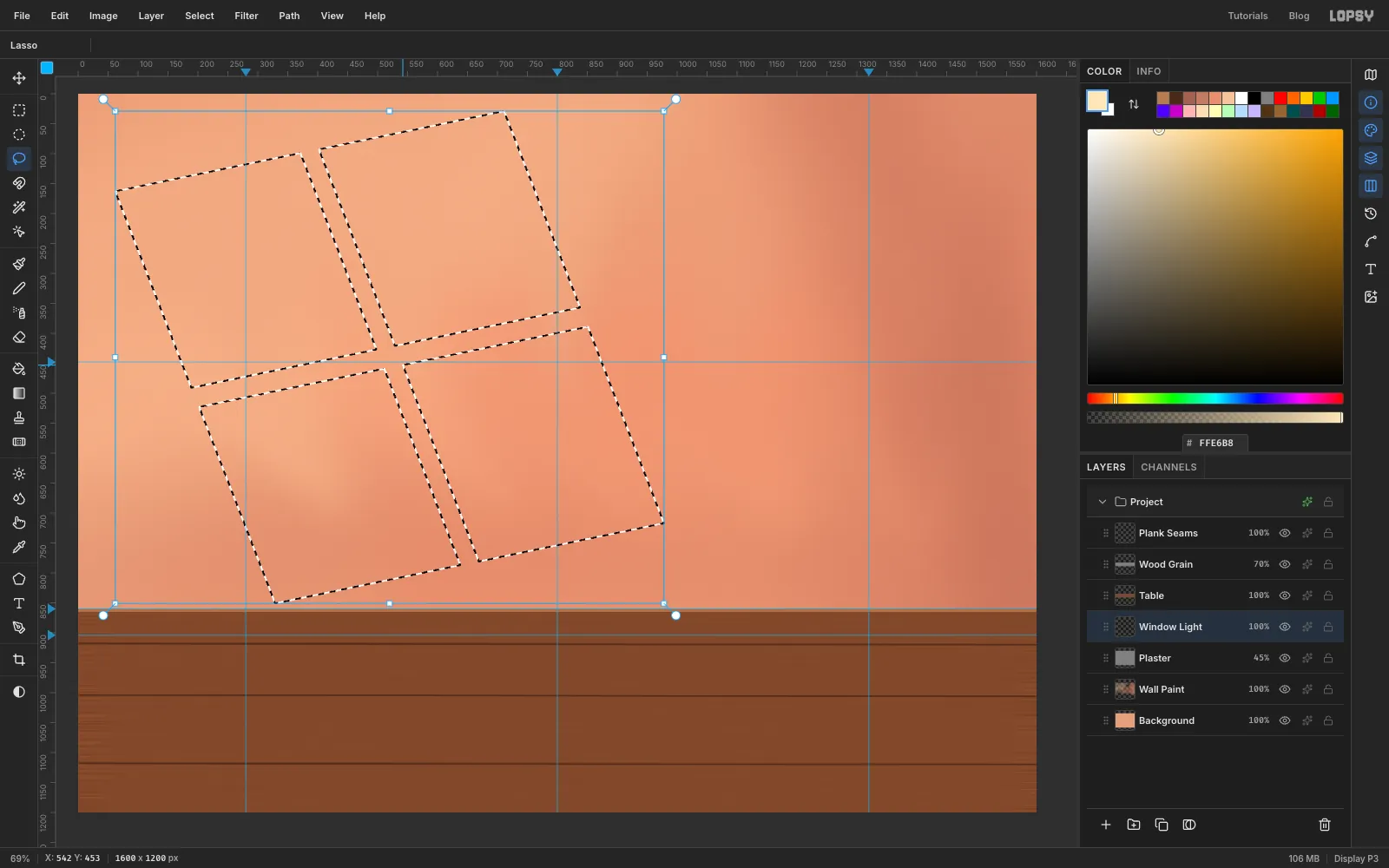Toggle visibility of the Plaster layer
Image resolution: width=1389 pixels, height=868 pixels.
(x=1285, y=658)
